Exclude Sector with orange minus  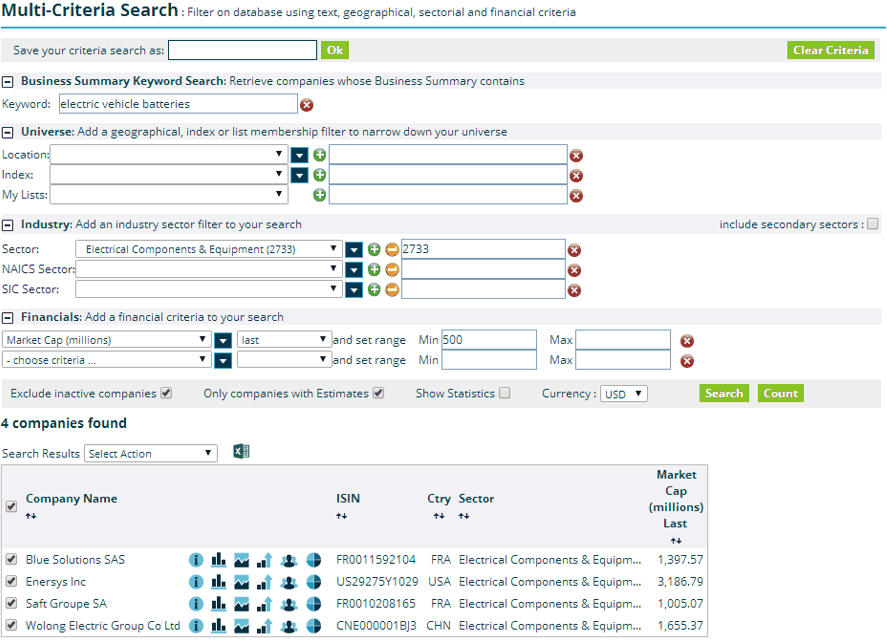[x=392, y=249]
